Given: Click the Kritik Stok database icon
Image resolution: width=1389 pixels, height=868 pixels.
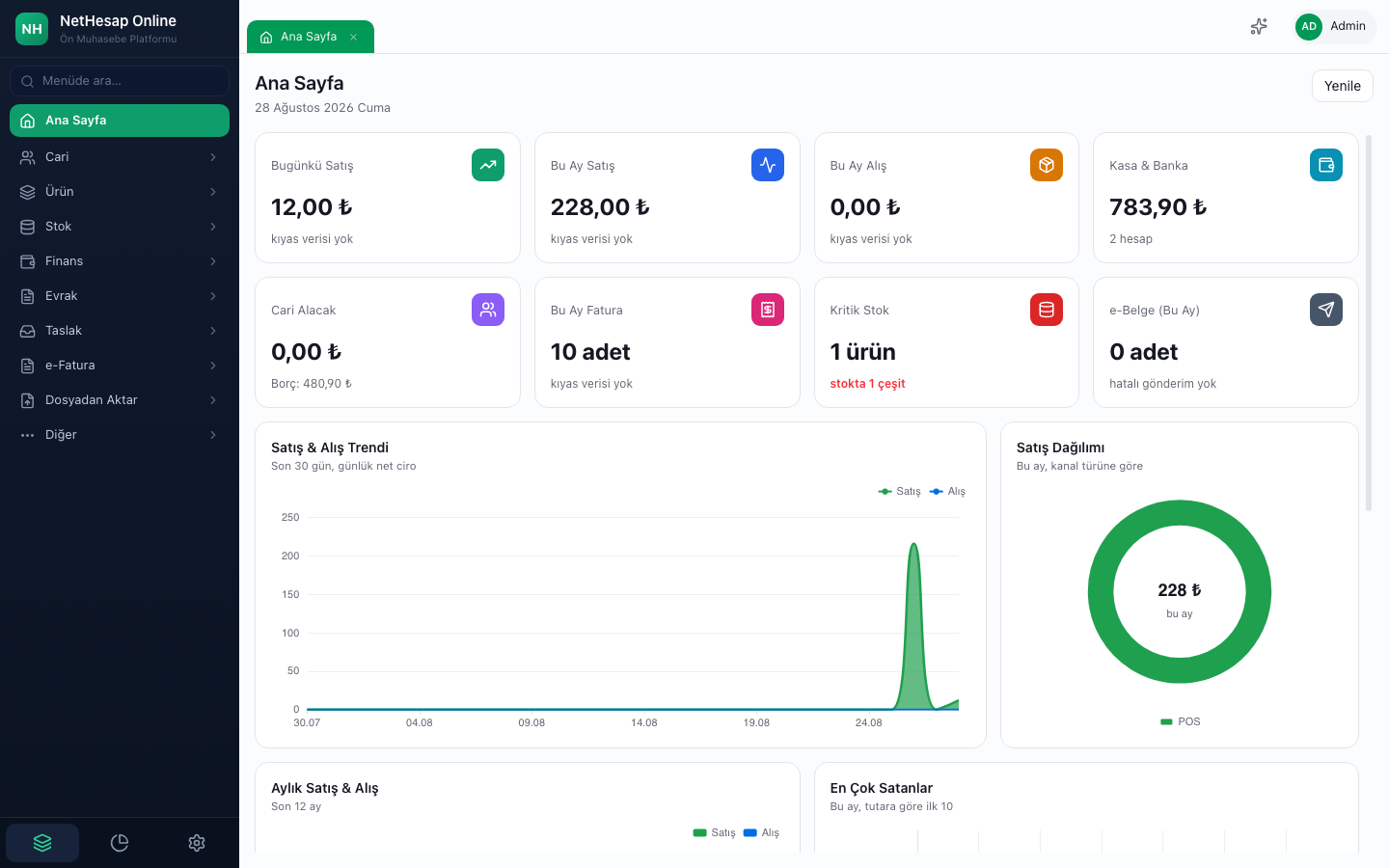Looking at the screenshot, I should point(1047,310).
